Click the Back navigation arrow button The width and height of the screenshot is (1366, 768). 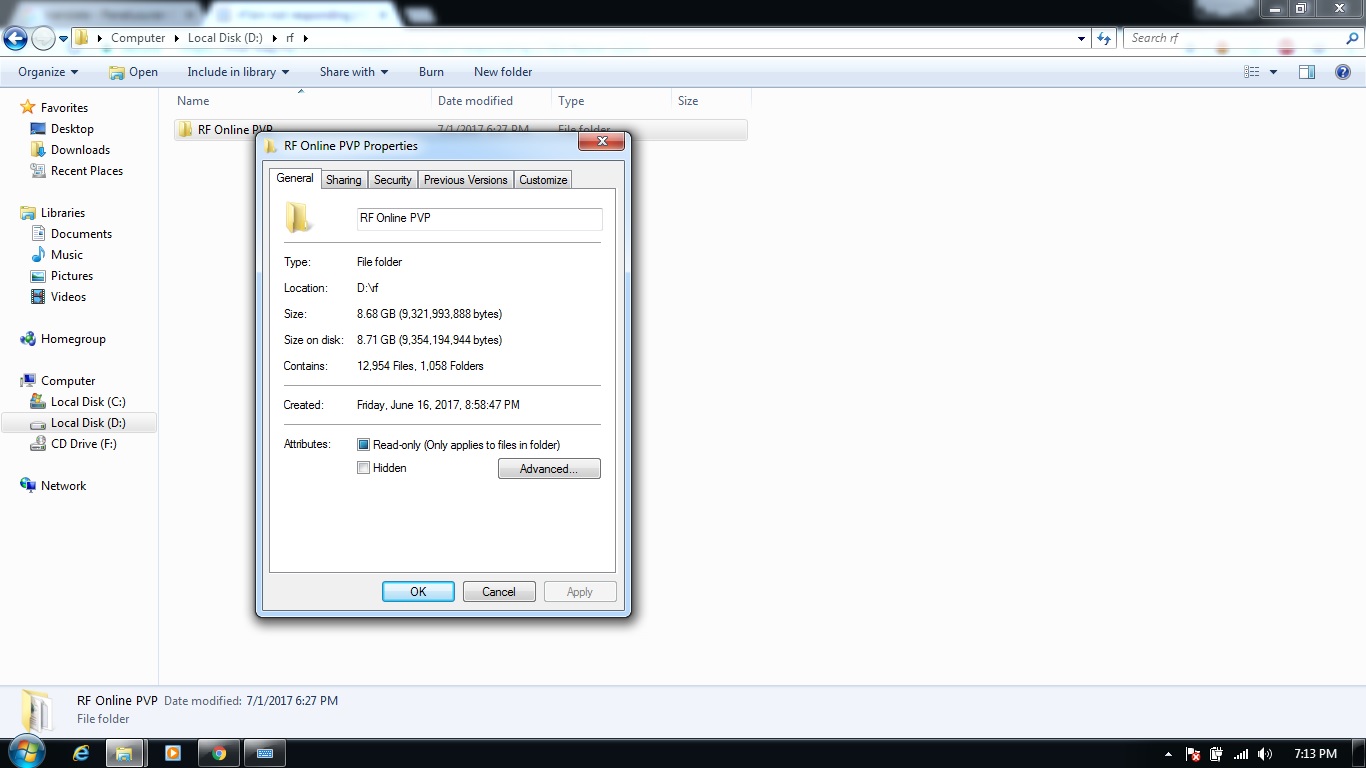(x=15, y=39)
